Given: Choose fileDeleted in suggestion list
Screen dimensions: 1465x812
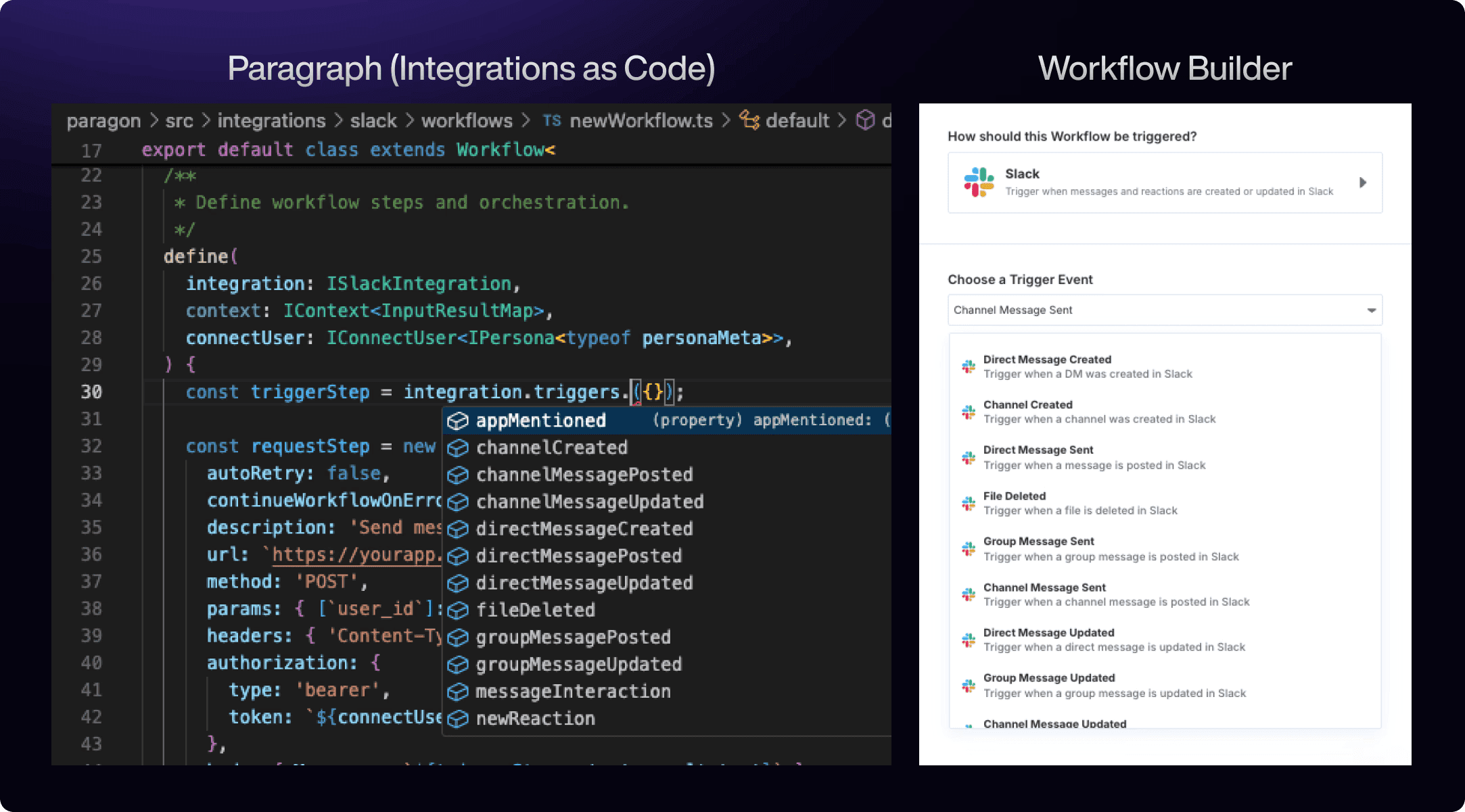Looking at the screenshot, I should point(535,610).
